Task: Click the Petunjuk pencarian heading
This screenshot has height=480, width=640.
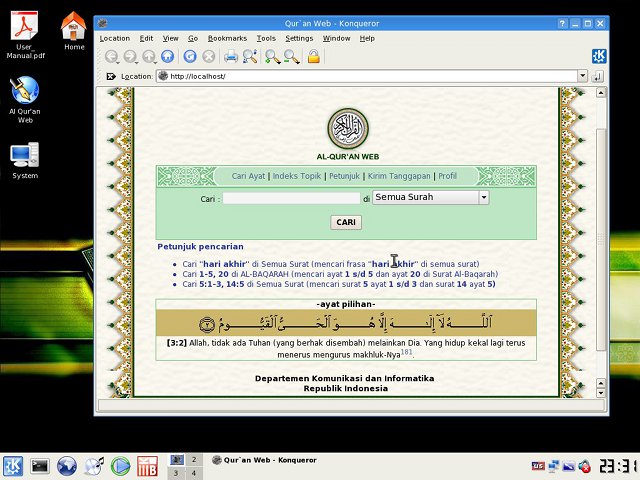Action: click(x=200, y=247)
